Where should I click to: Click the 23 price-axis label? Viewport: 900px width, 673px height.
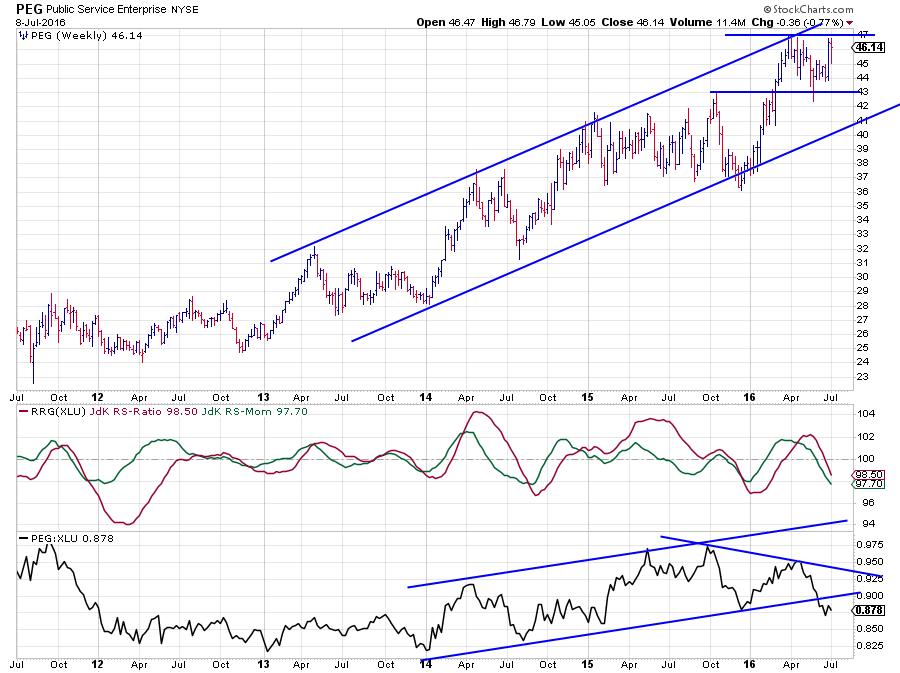[x=862, y=377]
